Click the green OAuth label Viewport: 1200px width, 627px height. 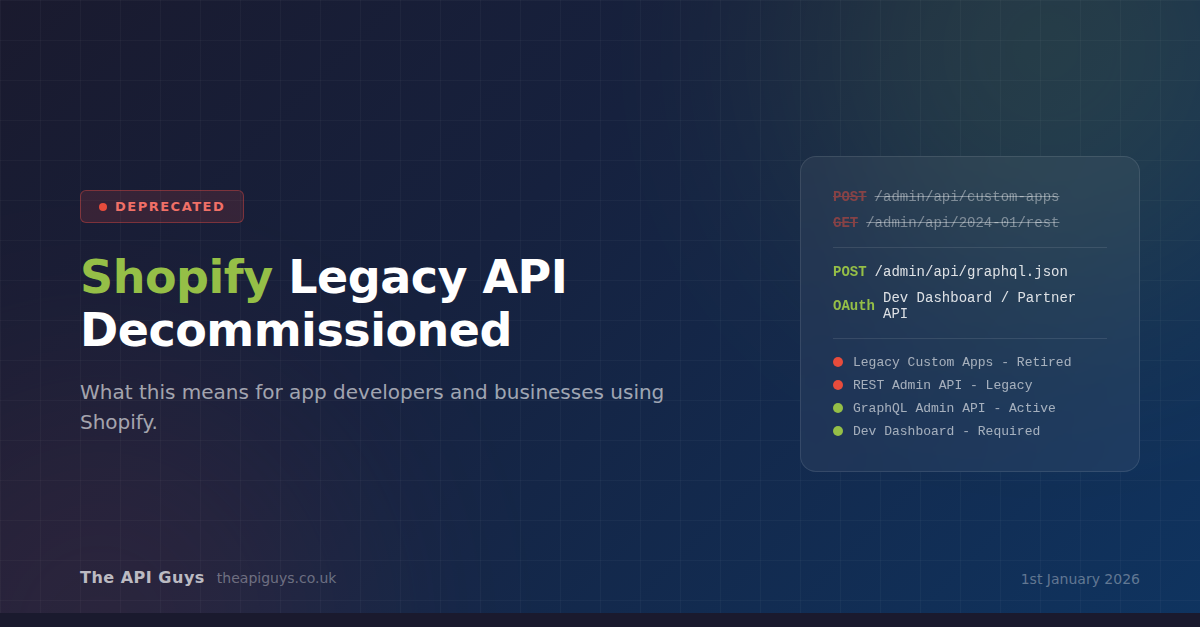pyautogui.click(x=853, y=306)
